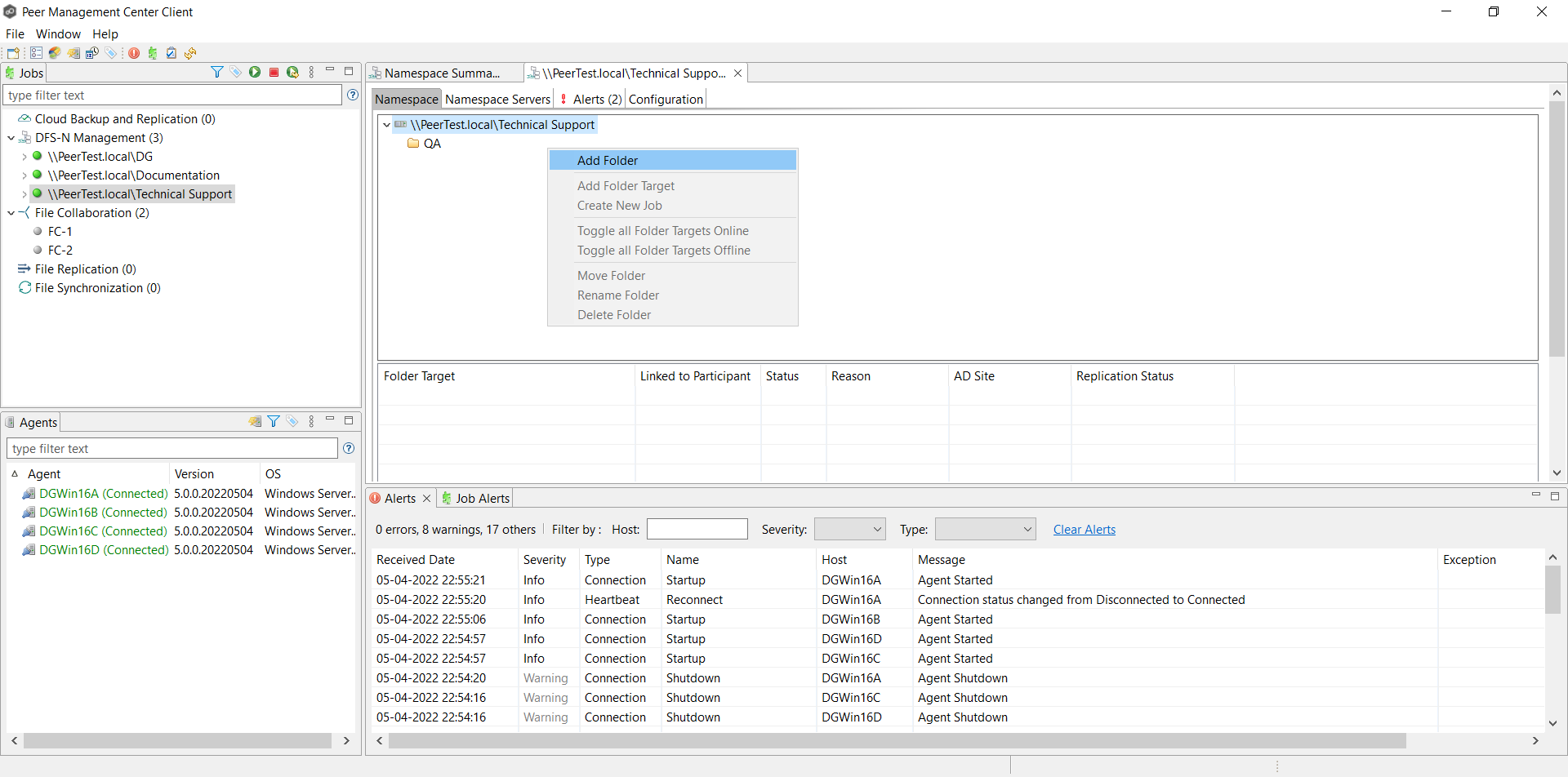Image resolution: width=1568 pixels, height=777 pixels.
Task: Open the Severity filter dropdown
Action: 850,529
